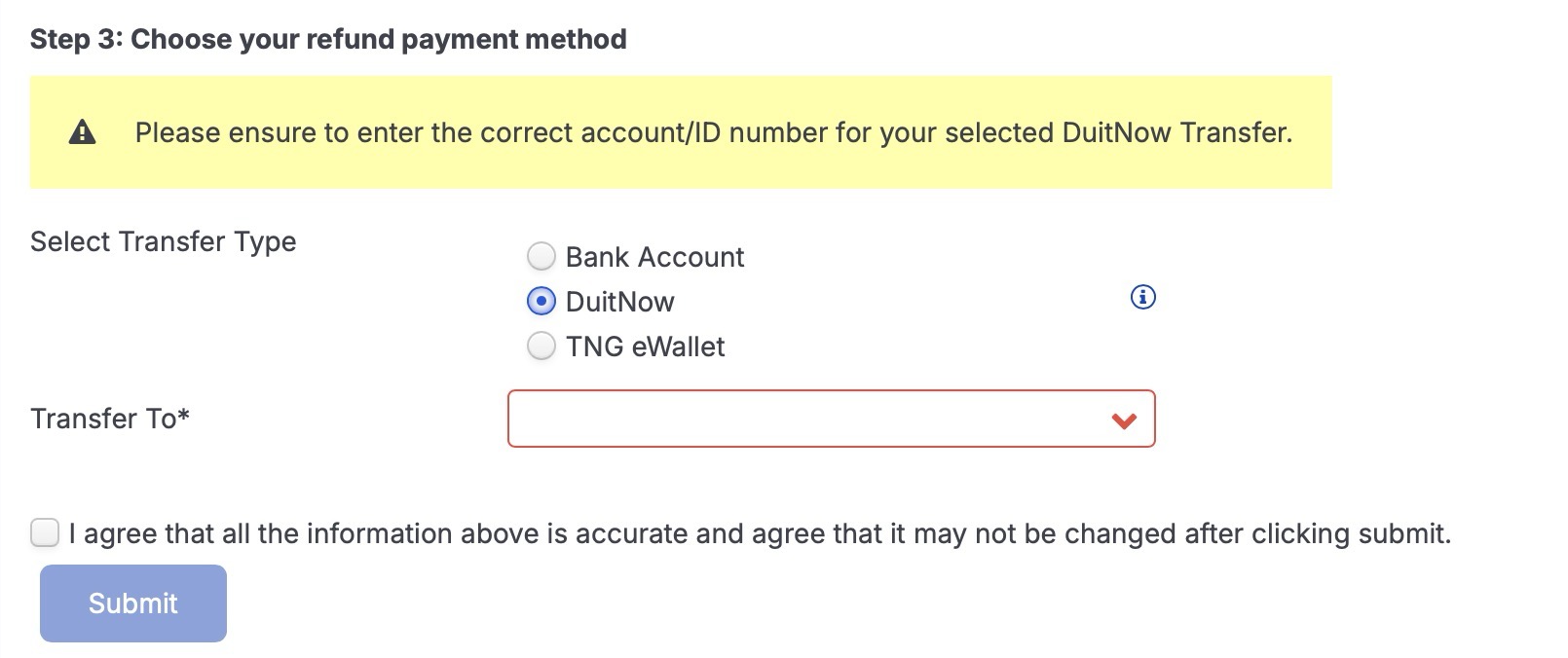Click the "TNG eWallet" option label
The width and height of the screenshot is (1568, 658).
coord(645,347)
